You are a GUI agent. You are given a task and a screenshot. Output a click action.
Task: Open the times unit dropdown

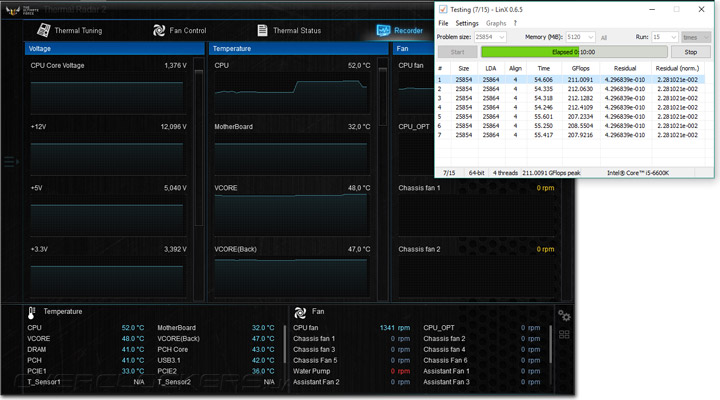696,37
